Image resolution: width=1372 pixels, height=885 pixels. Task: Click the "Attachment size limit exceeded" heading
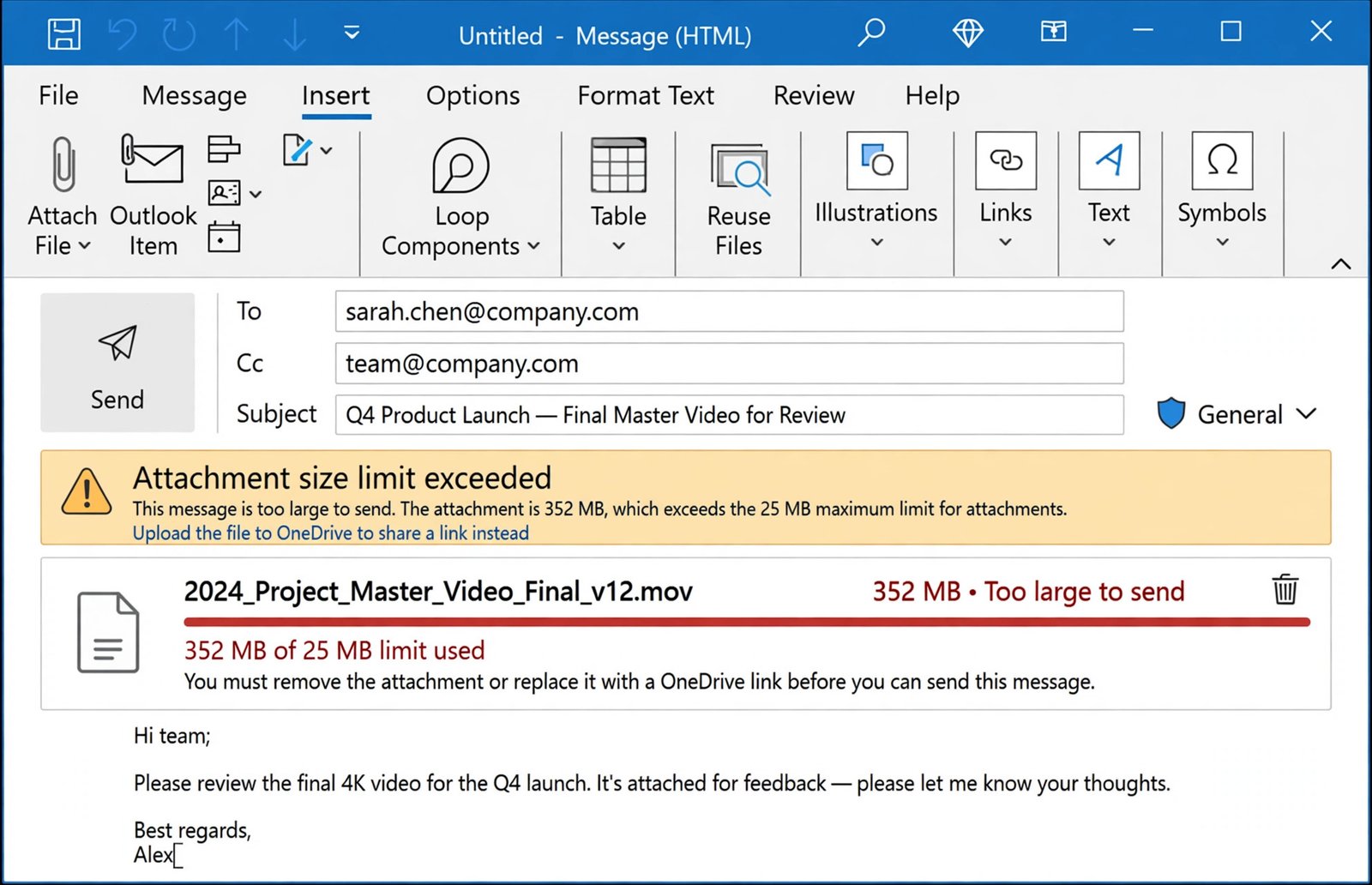click(342, 478)
